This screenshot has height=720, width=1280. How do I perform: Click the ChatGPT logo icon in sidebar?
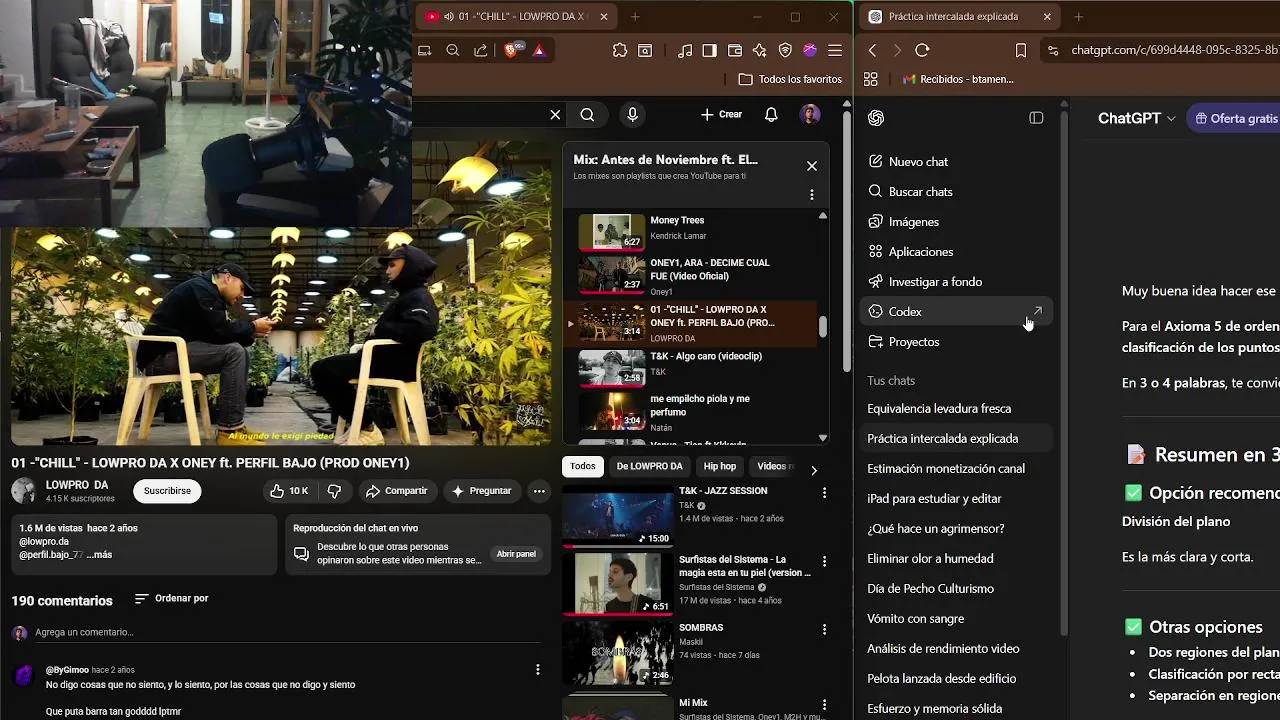tap(876, 118)
